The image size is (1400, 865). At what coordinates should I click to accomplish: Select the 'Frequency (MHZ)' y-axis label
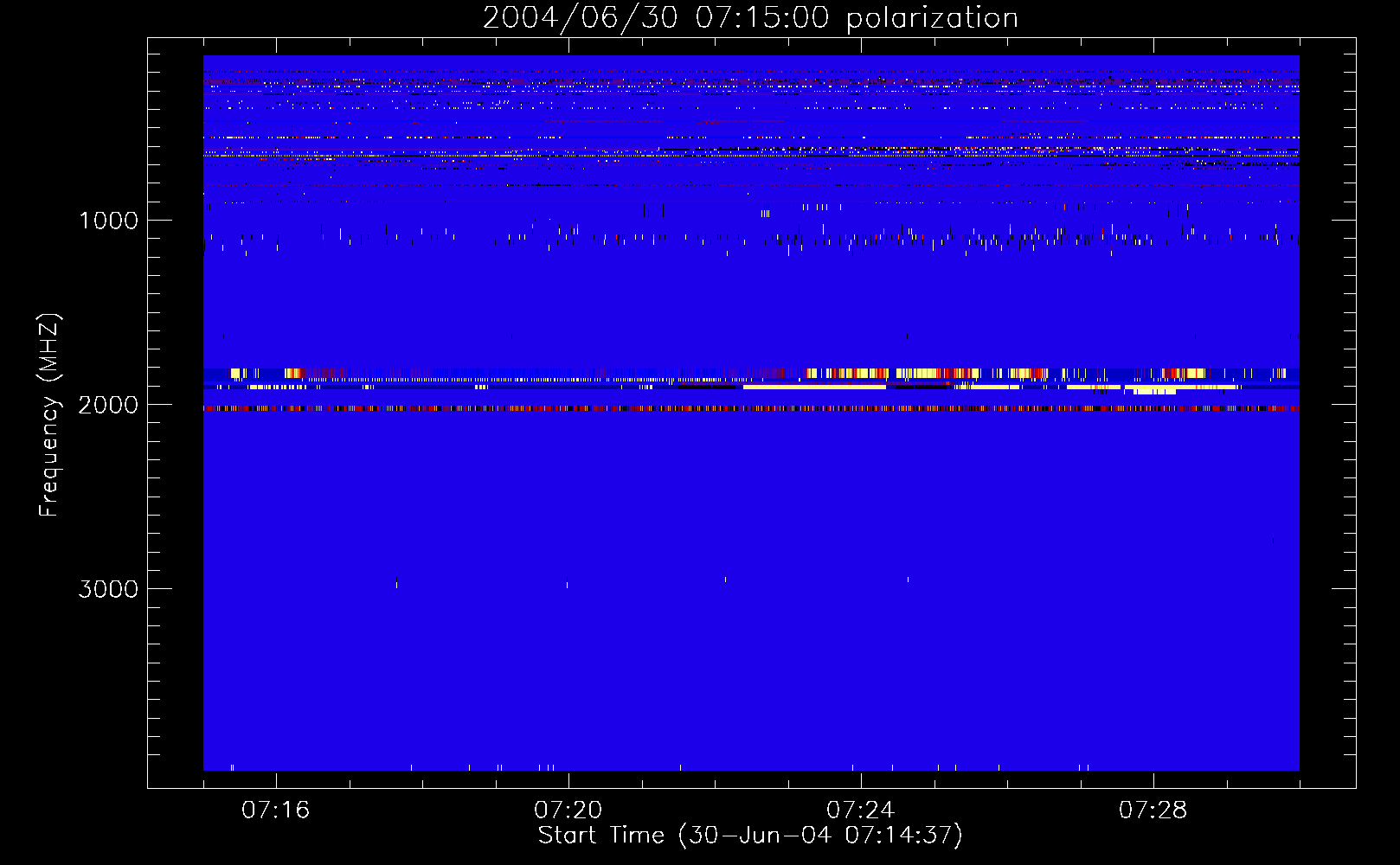pos(50,415)
